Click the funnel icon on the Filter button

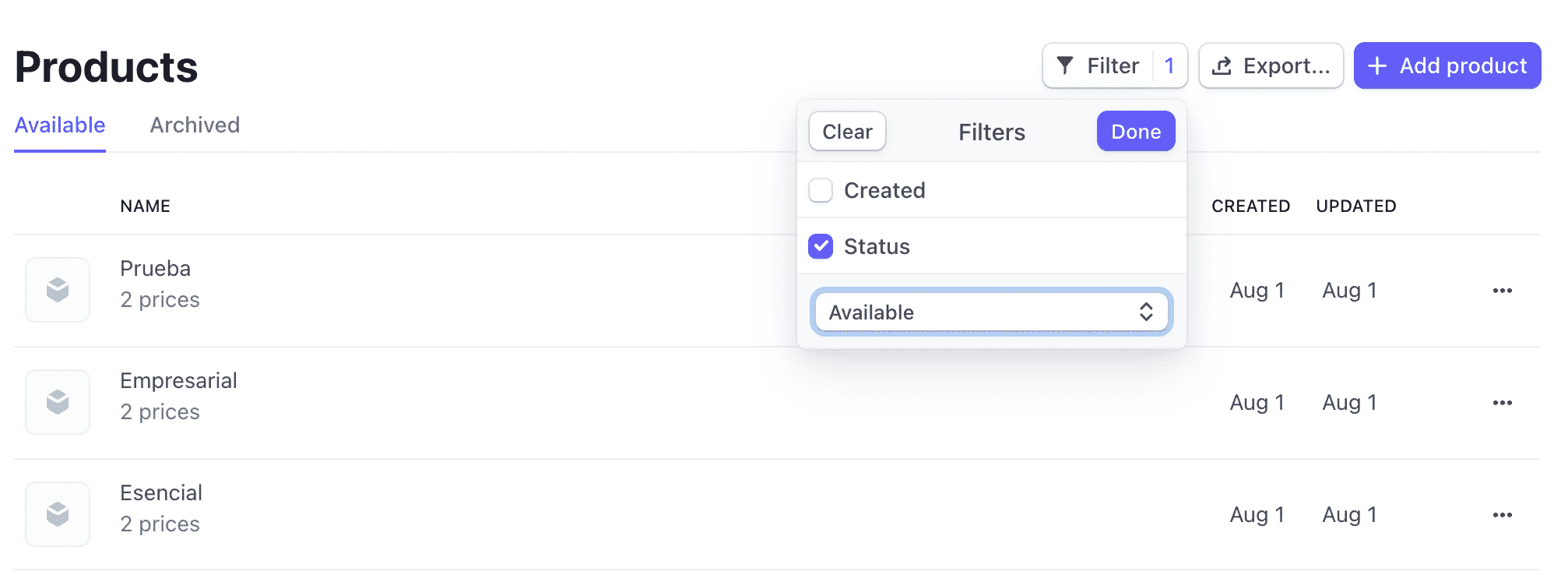coord(1066,65)
